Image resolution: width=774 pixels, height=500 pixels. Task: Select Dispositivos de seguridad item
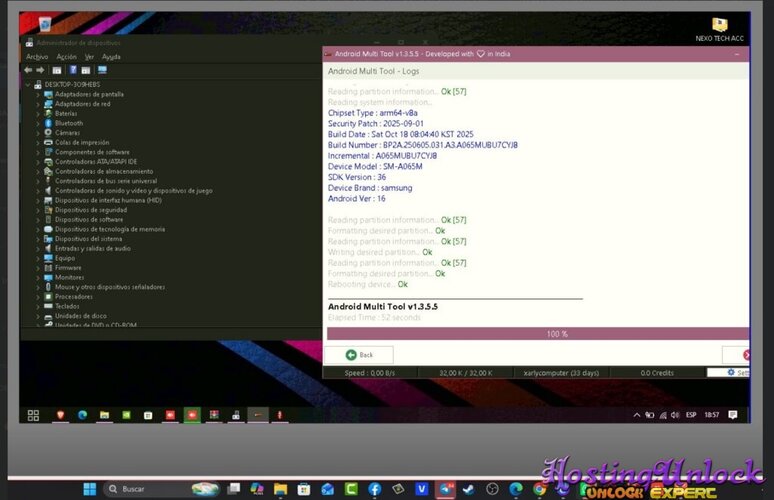[x=91, y=210]
